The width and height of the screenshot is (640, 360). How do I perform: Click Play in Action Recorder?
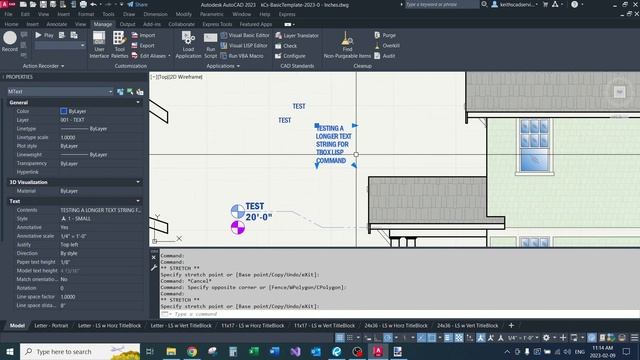[x=44, y=36]
